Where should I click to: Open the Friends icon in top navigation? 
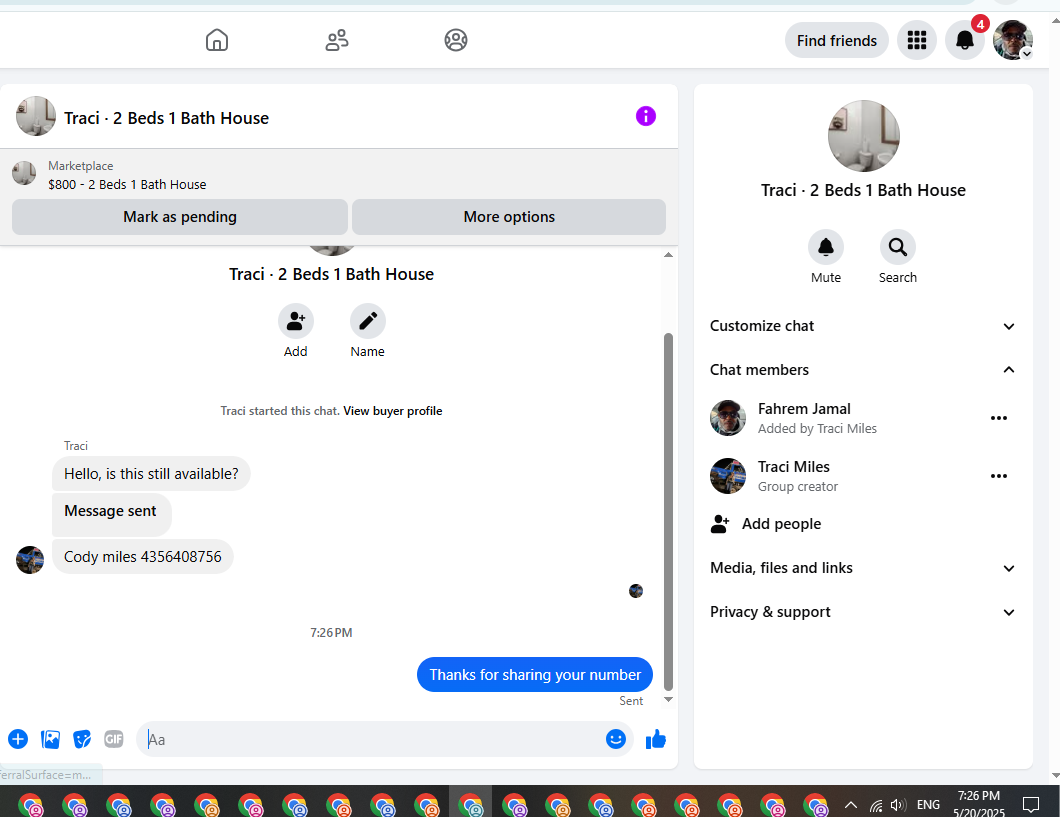coord(337,40)
